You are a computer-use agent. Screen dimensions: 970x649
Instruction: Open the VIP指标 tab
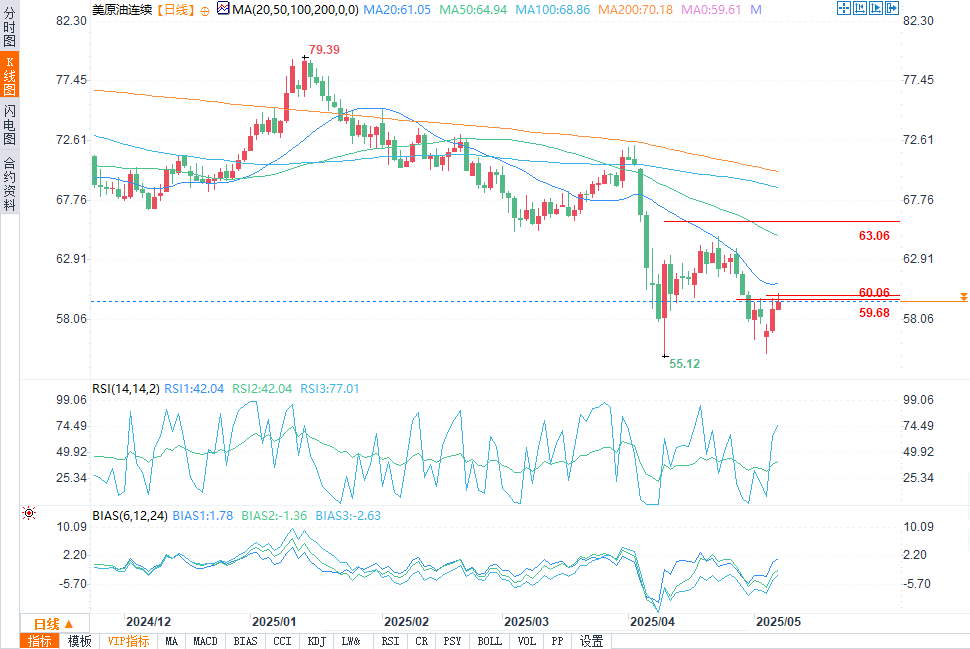pyautogui.click(x=128, y=641)
